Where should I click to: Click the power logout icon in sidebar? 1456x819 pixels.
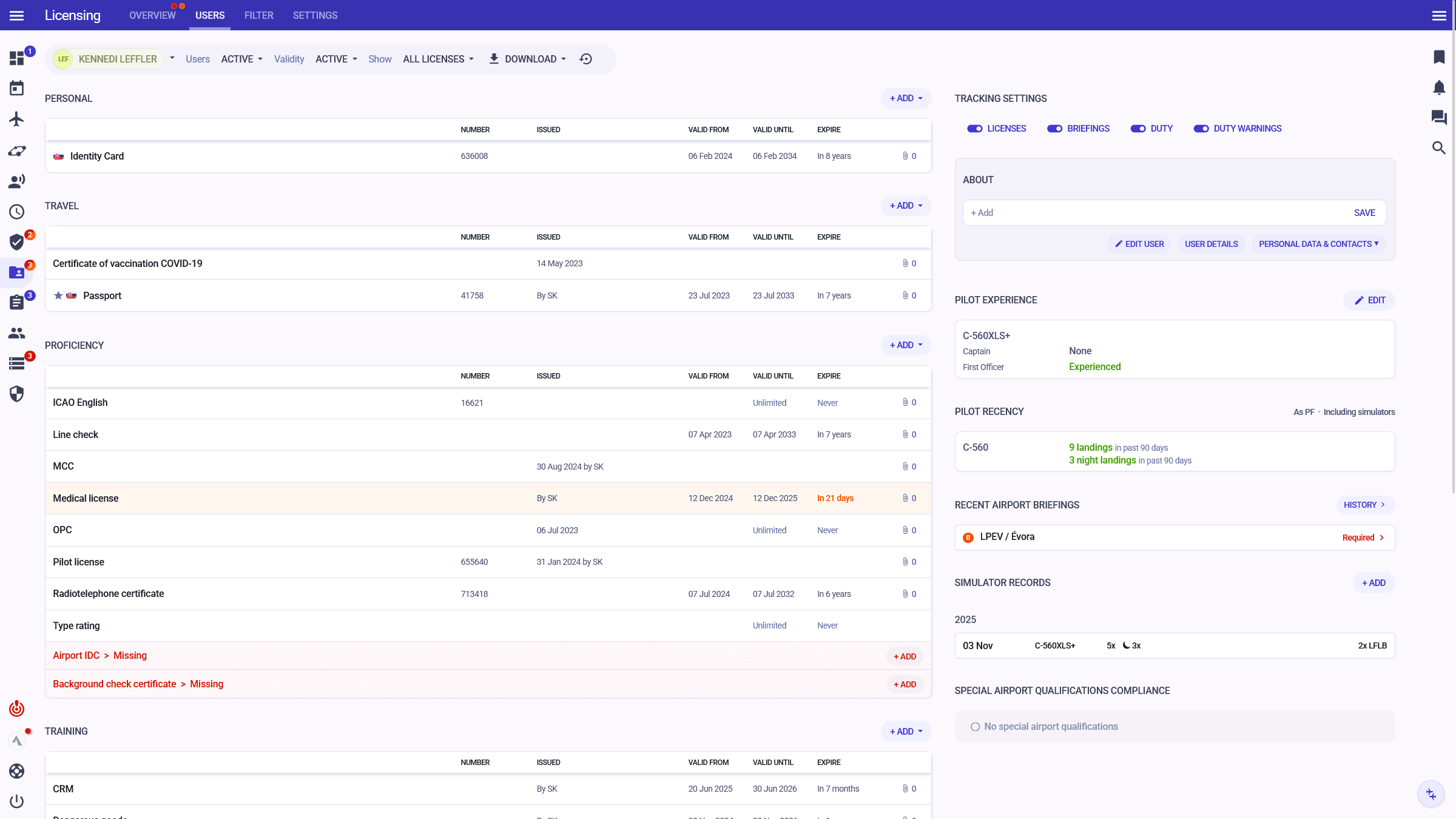16,801
